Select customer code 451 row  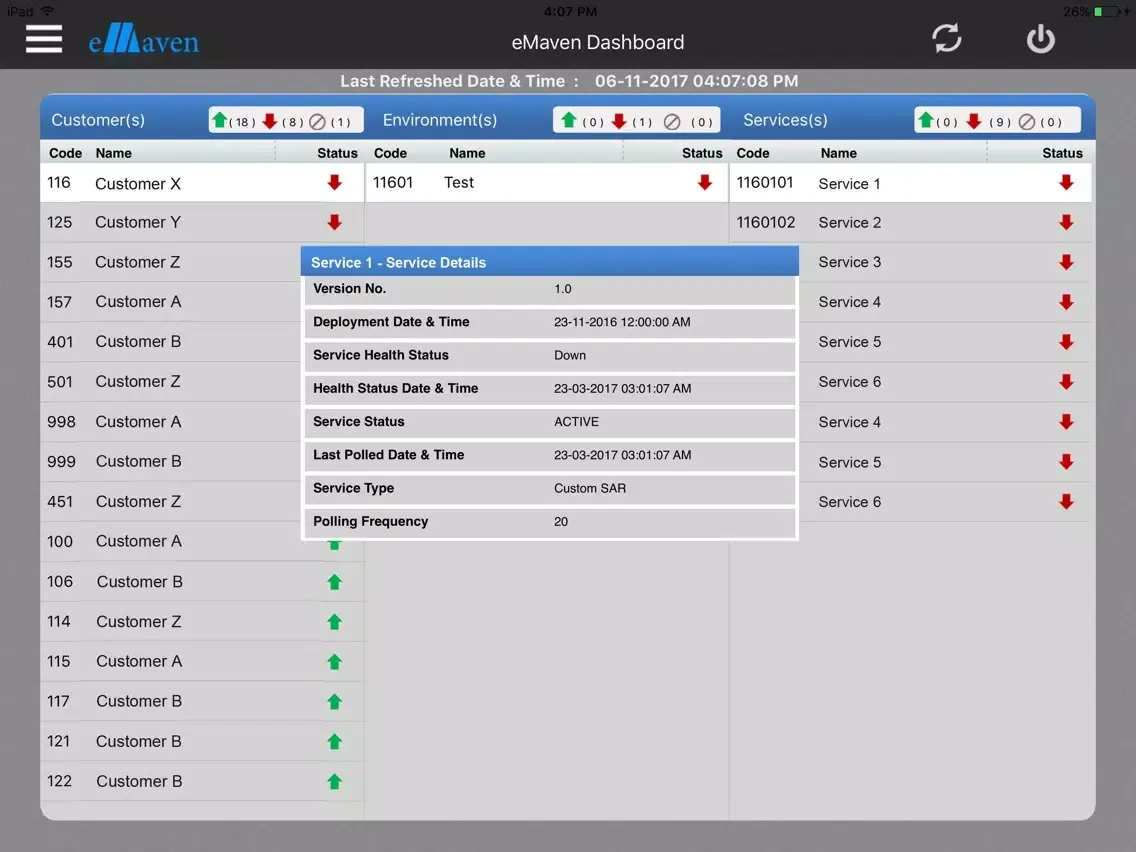tap(171, 501)
